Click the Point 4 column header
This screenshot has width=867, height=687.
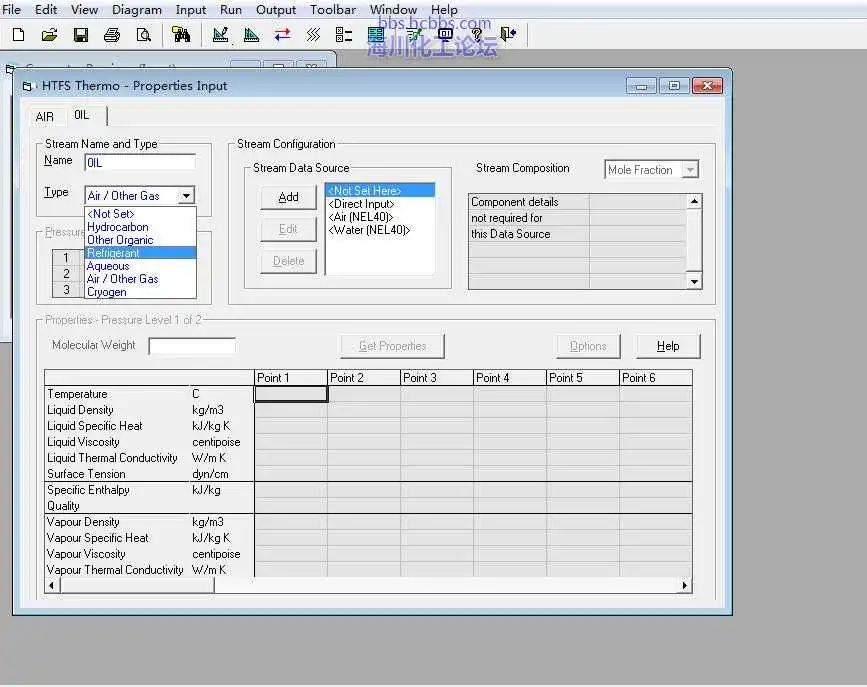click(x=510, y=378)
